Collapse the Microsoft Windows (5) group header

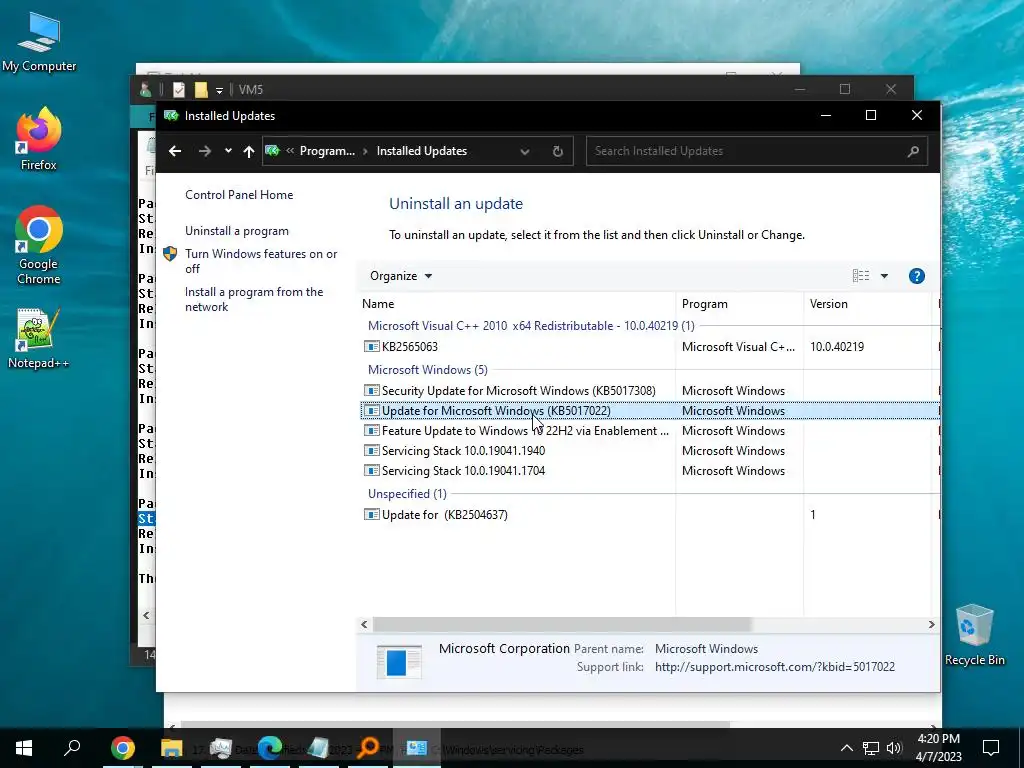(x=428, y=370)
